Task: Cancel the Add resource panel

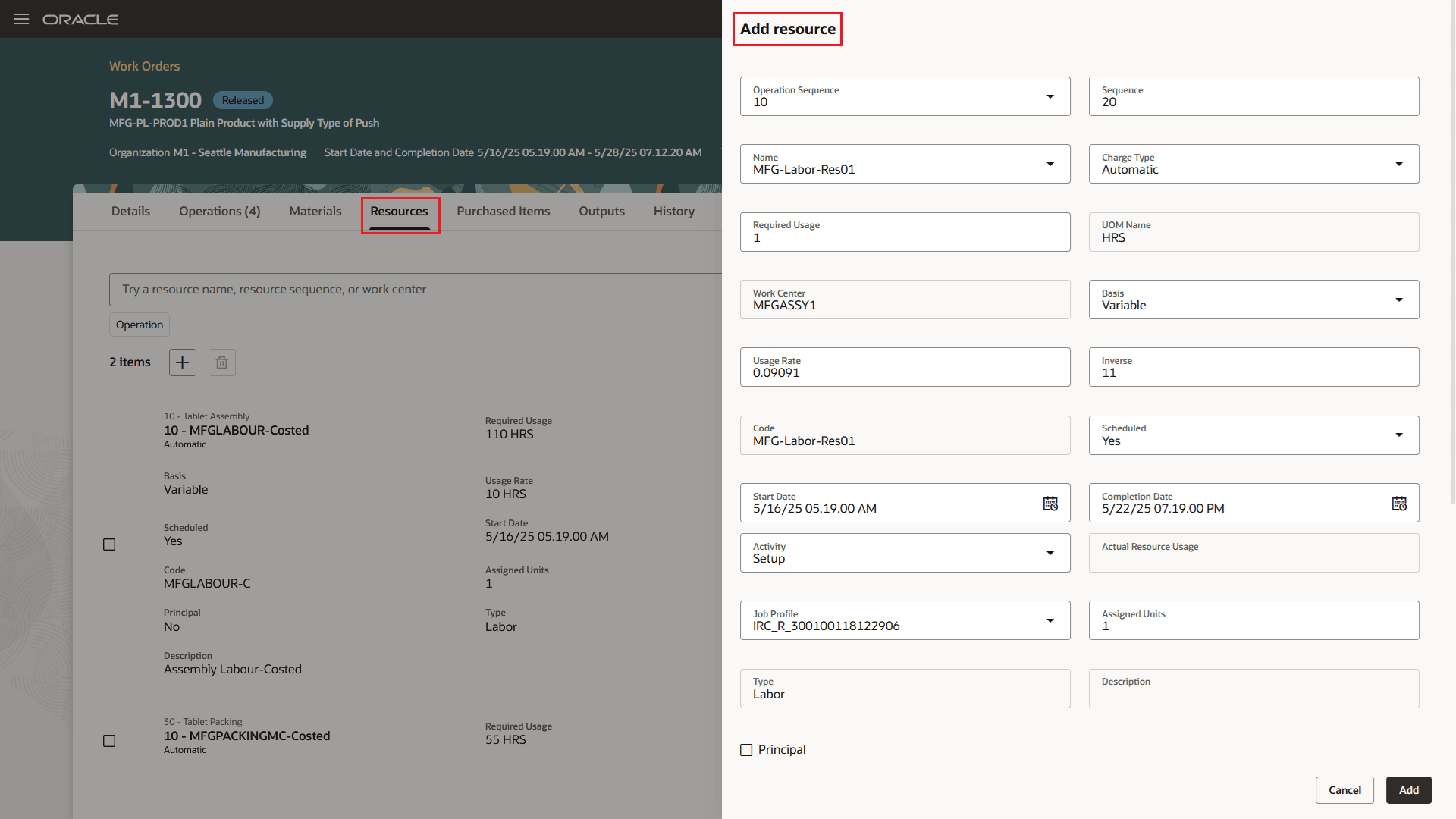Action: click(x=1345, y=789)
